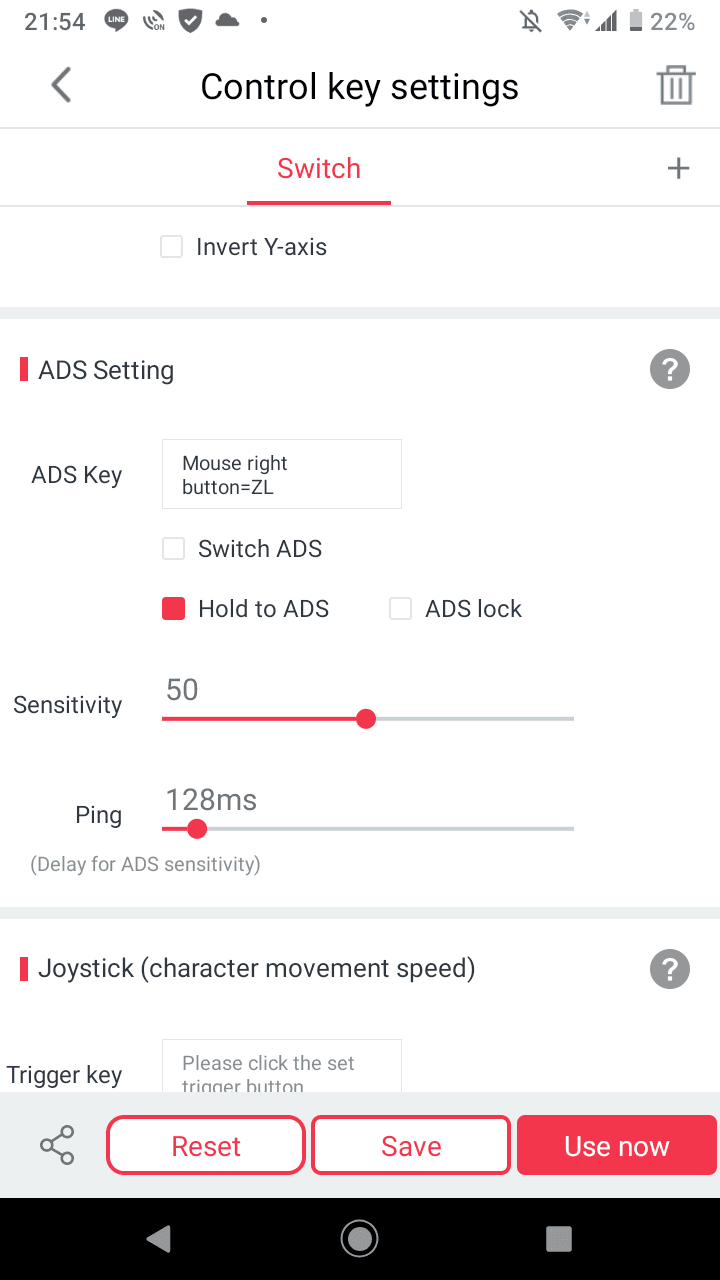Enable Invert Y-axis checkbox
720x1280 pixels.
tap(172, 247)
